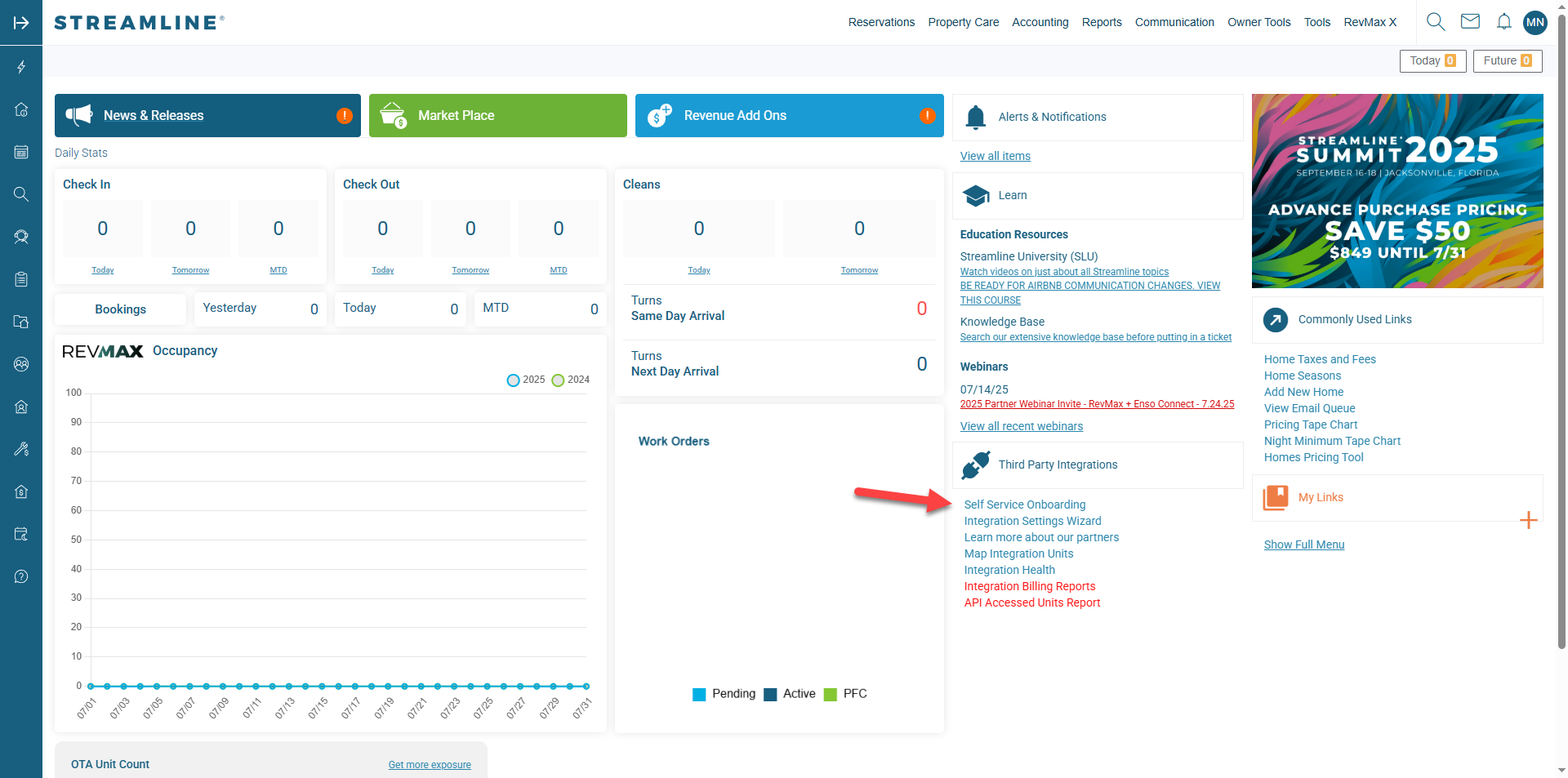
Task: Open Home Taxes and Fees link
Action: [x=1320, y=359]
